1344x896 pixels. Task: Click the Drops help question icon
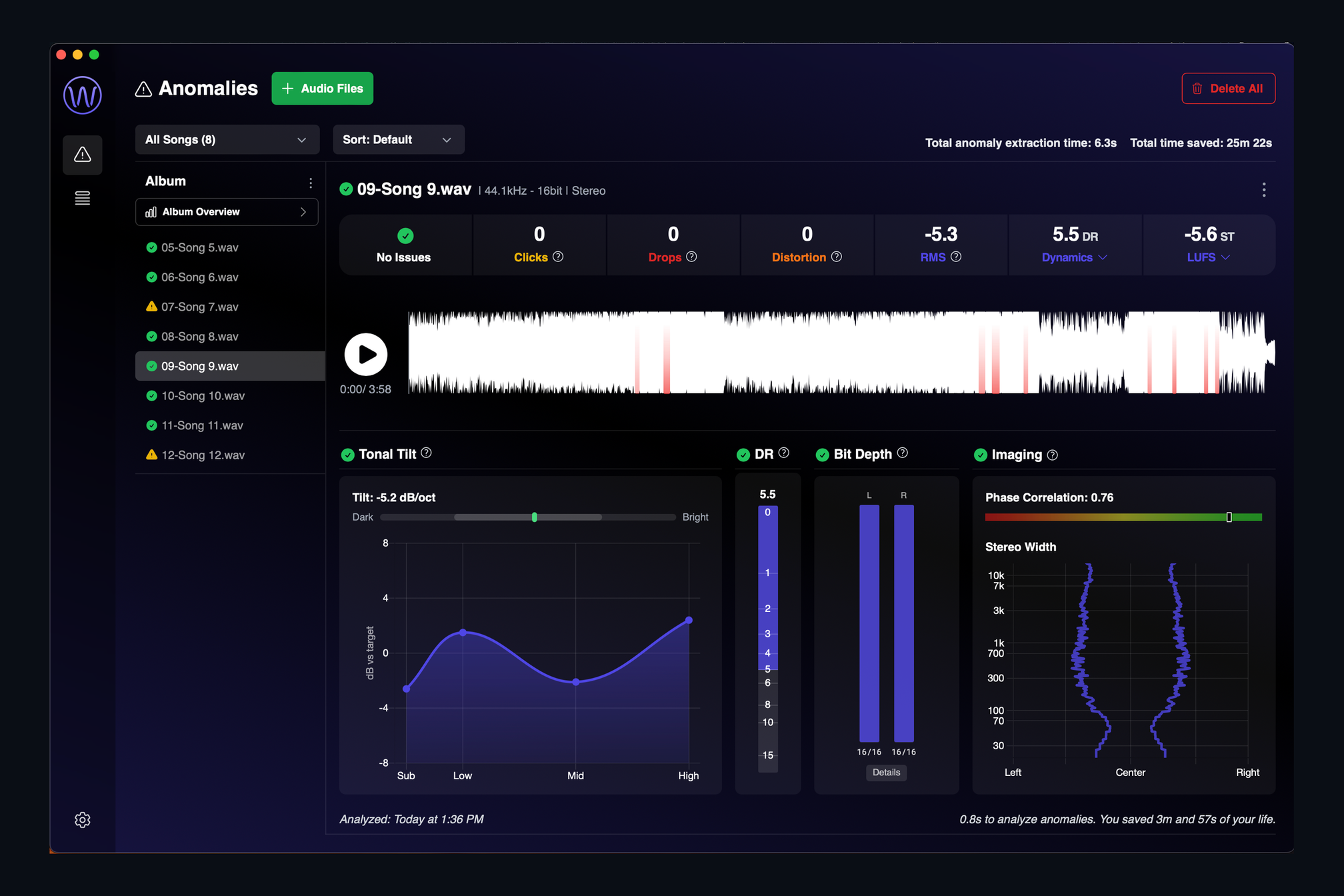[691, 257]
